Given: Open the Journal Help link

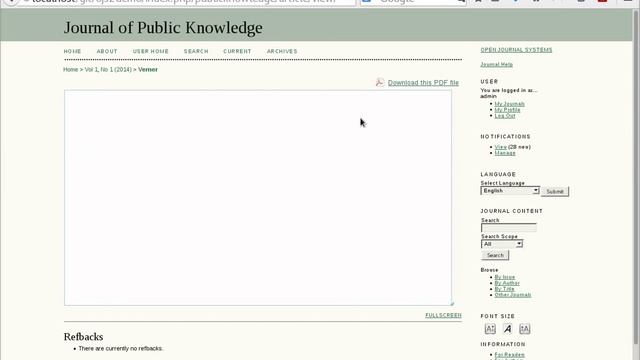Looking at the screenshot, I should tap(496, 64).
